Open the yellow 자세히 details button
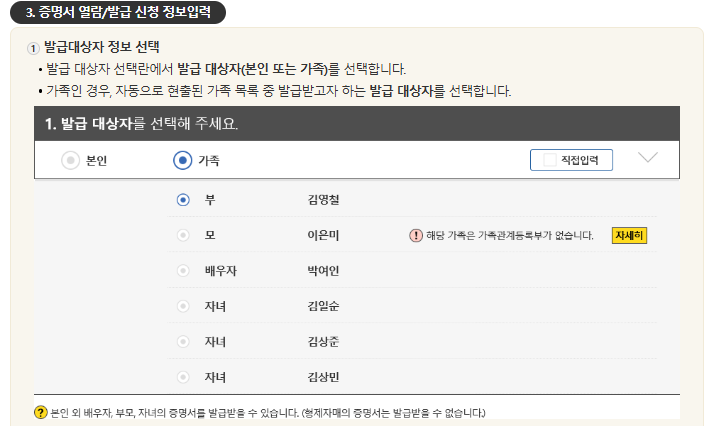Screen dimensions: 711x426 click(x=629, y=235)
